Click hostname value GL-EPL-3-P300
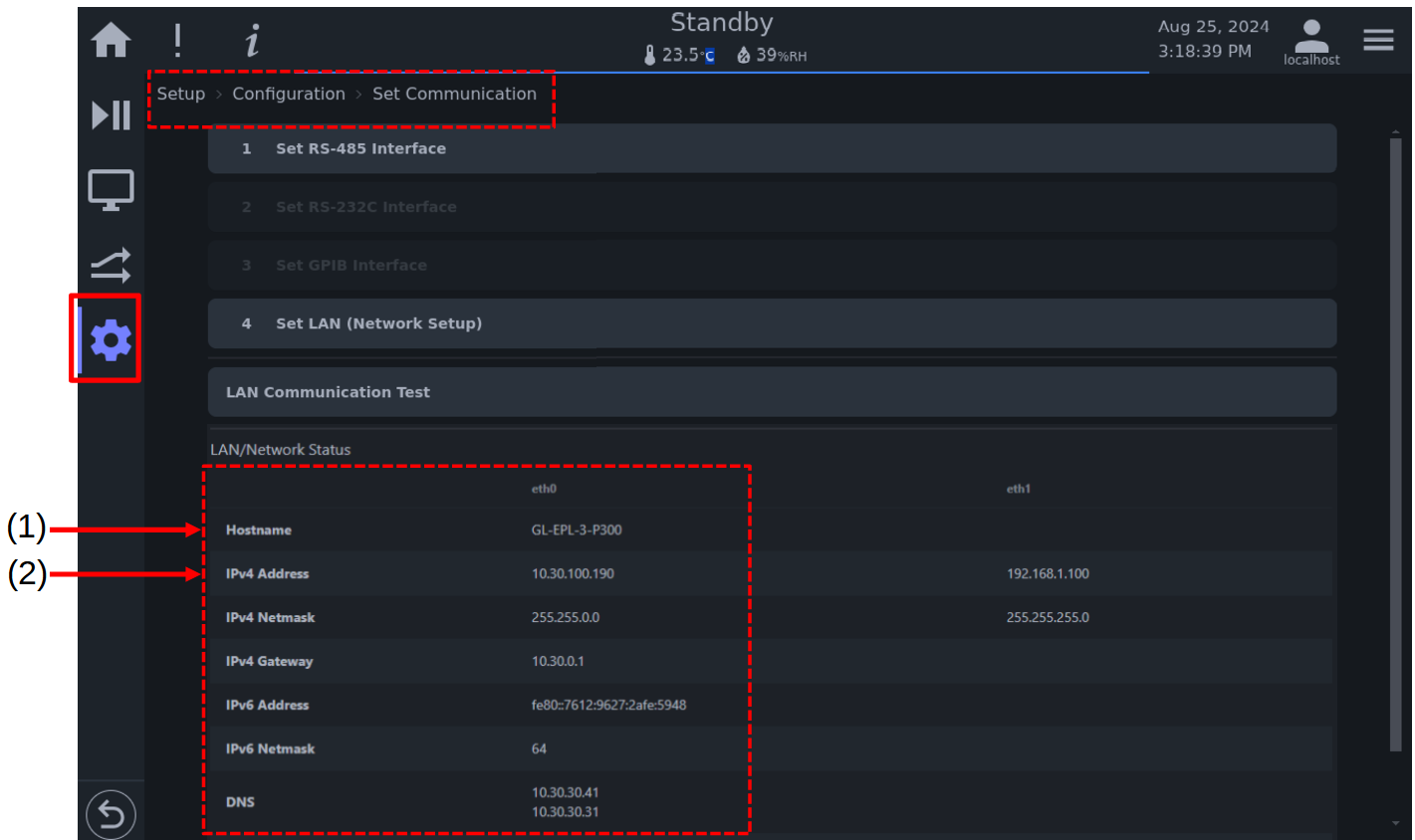Image resolution: width=1415 pixels, height=840 pixels. point(577,530)
